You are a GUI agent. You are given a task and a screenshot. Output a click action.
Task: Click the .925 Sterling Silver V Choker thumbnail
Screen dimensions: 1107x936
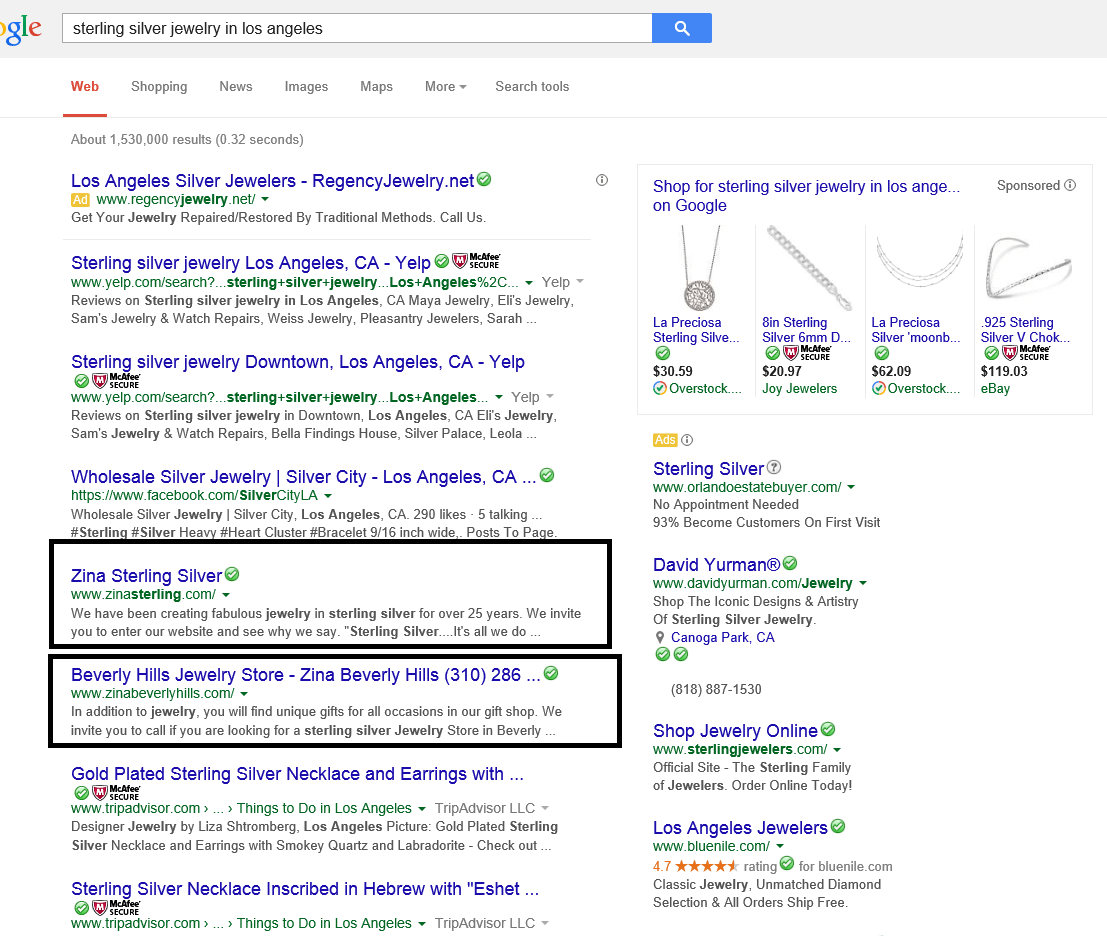1029,268
